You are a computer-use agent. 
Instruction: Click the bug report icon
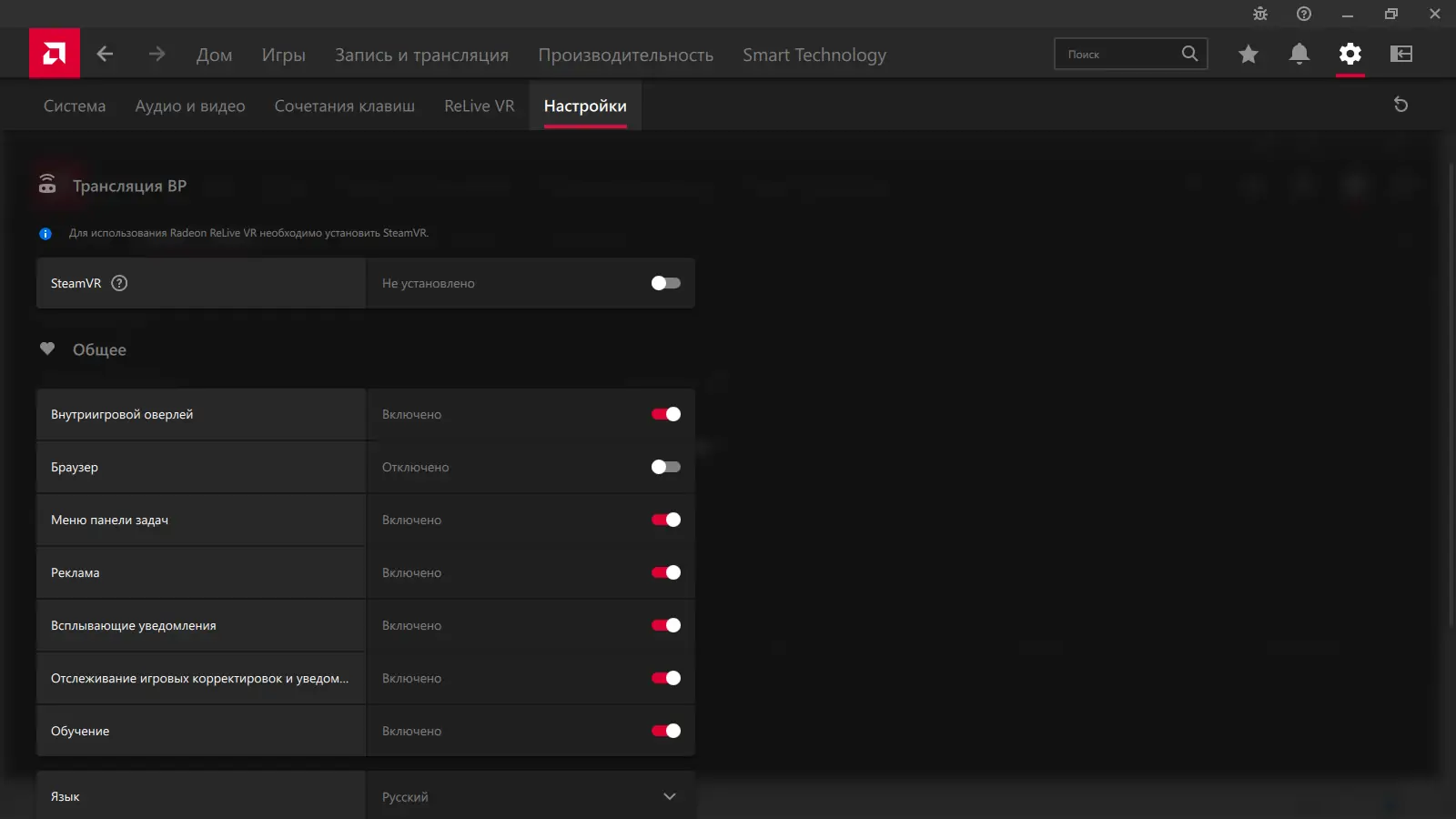(x=1260, y=14)
